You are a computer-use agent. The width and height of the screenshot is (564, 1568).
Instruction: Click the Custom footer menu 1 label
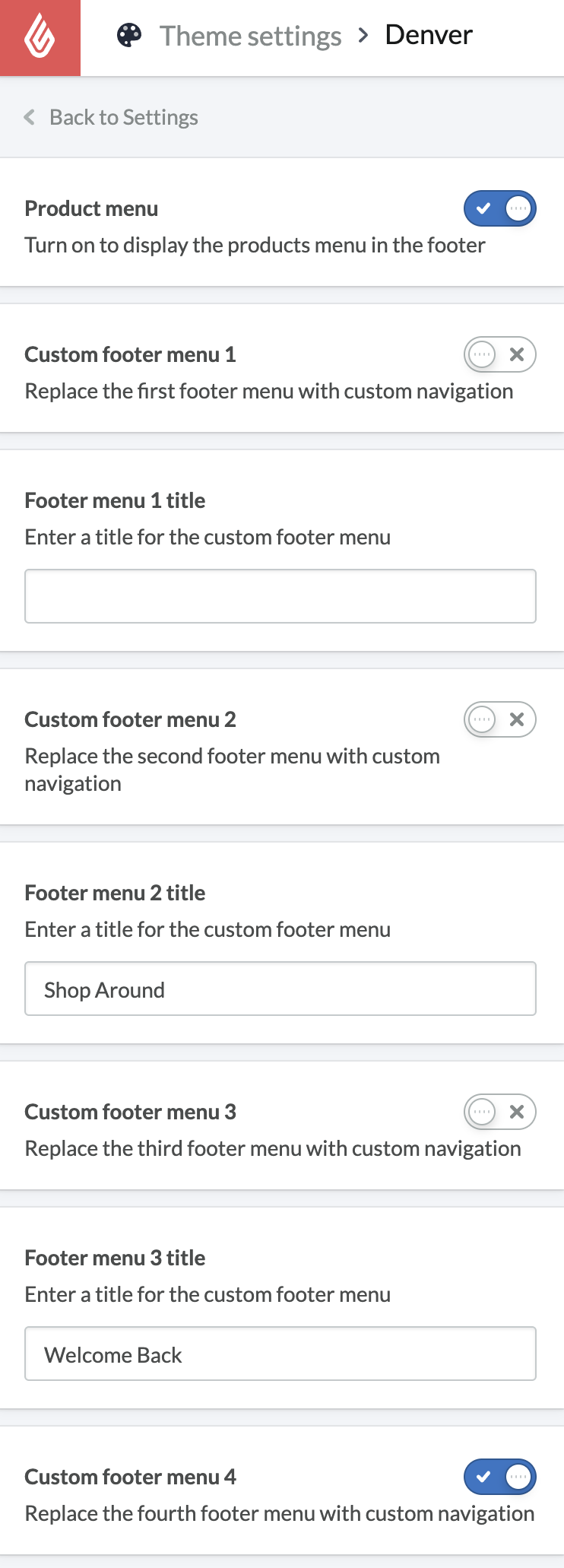[130, 354]
